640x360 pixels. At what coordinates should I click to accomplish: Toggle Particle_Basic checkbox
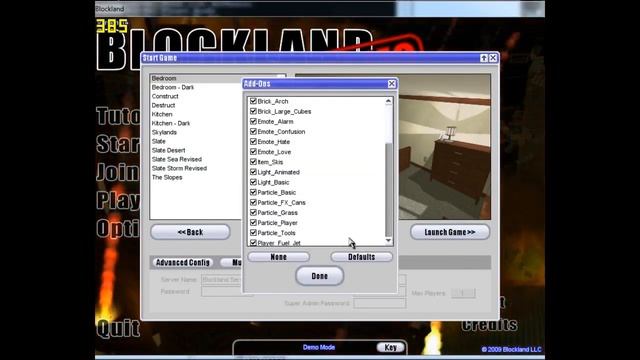click(253, 192)
